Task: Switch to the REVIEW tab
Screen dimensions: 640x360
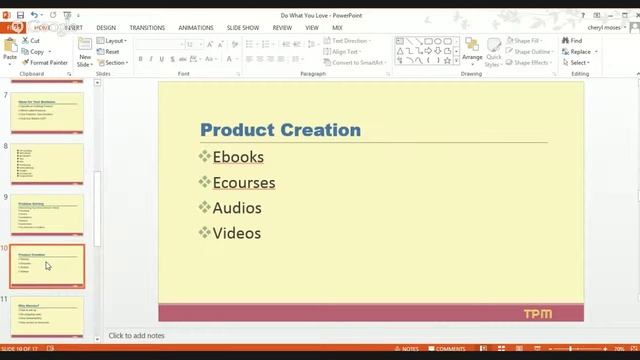Action: [282, 28]
